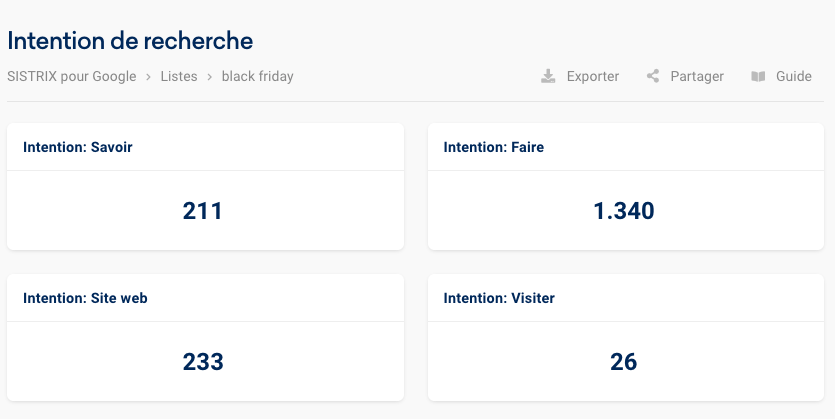Go to SISTRIX pour Google breadcrumb

pyautogui.click(x=71, y=76)
